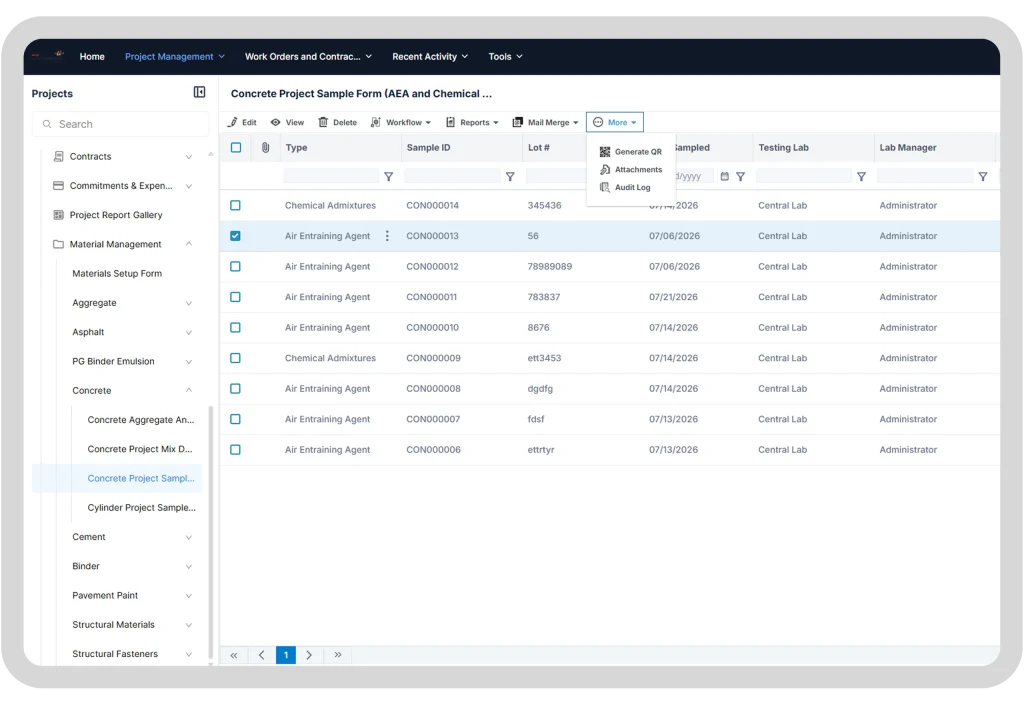The height and width of the screenshot is (705, 1024).
Task: Check the row CON000014 checkbox
Action: [235, 205]
